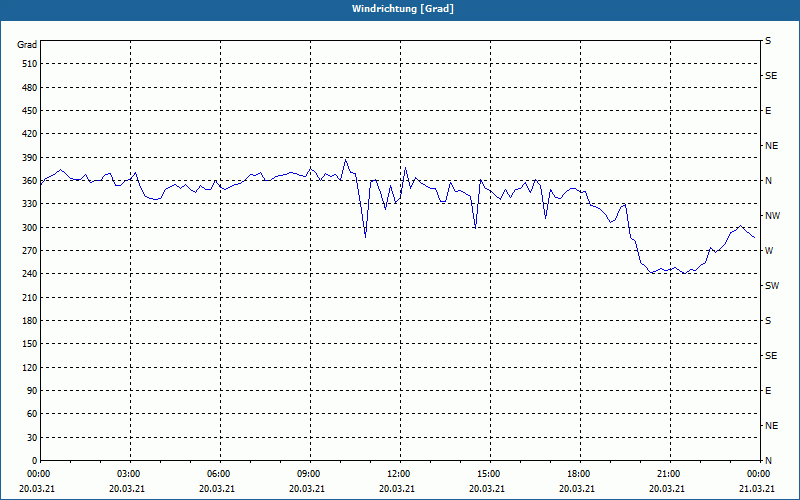Select the W compass label on the right axis
The width and height of the screenshot is (800, 500).
768,251
